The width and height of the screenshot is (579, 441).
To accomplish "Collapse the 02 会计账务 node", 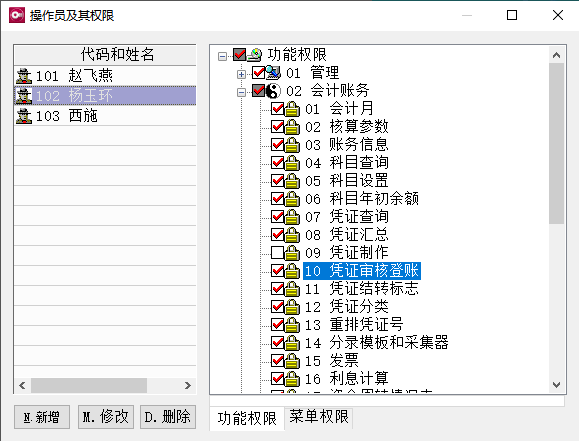I will coord(241,92).
